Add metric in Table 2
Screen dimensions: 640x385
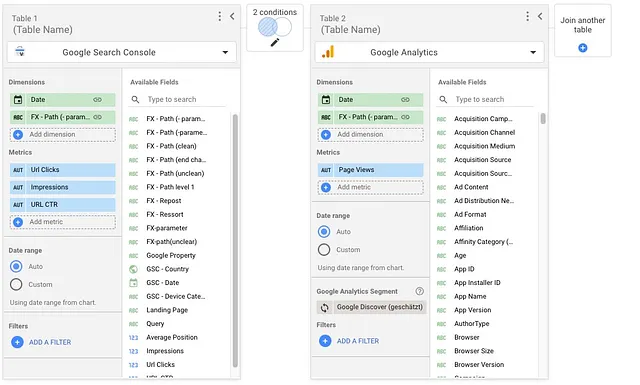(370, 187)
